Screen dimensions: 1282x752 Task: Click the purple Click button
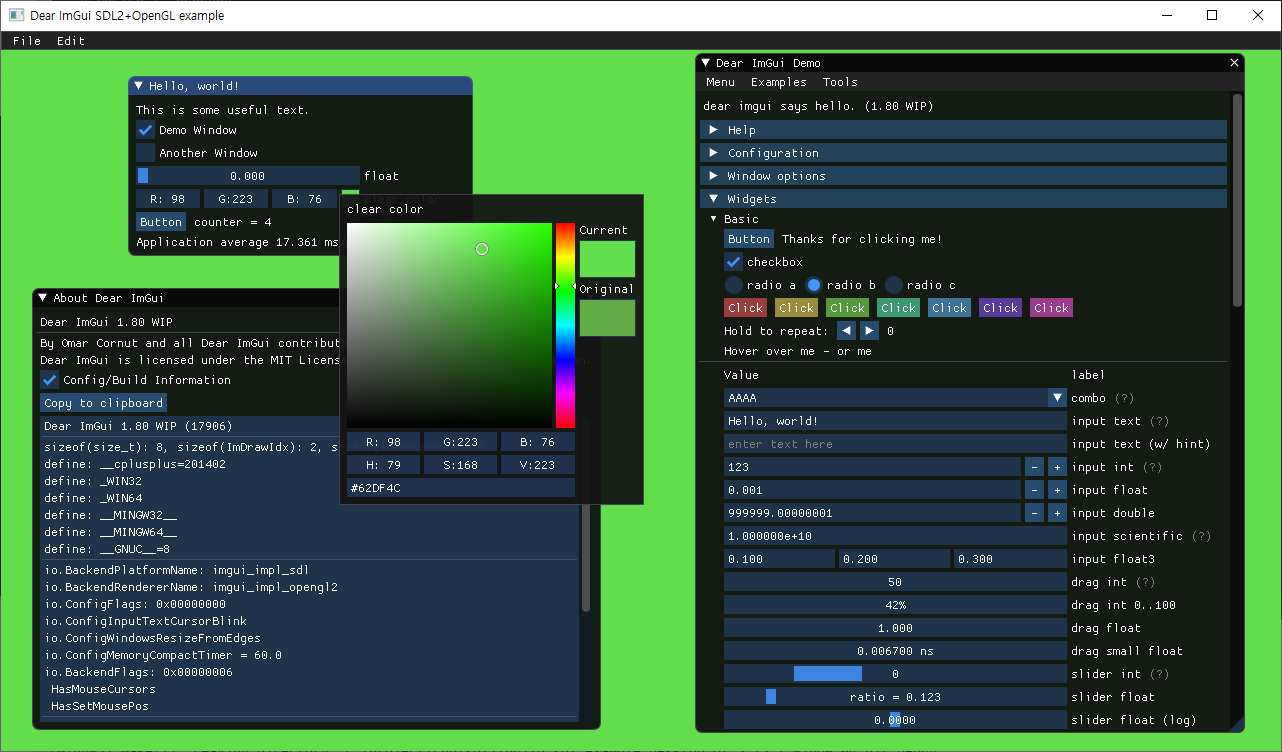[1001, 308]
